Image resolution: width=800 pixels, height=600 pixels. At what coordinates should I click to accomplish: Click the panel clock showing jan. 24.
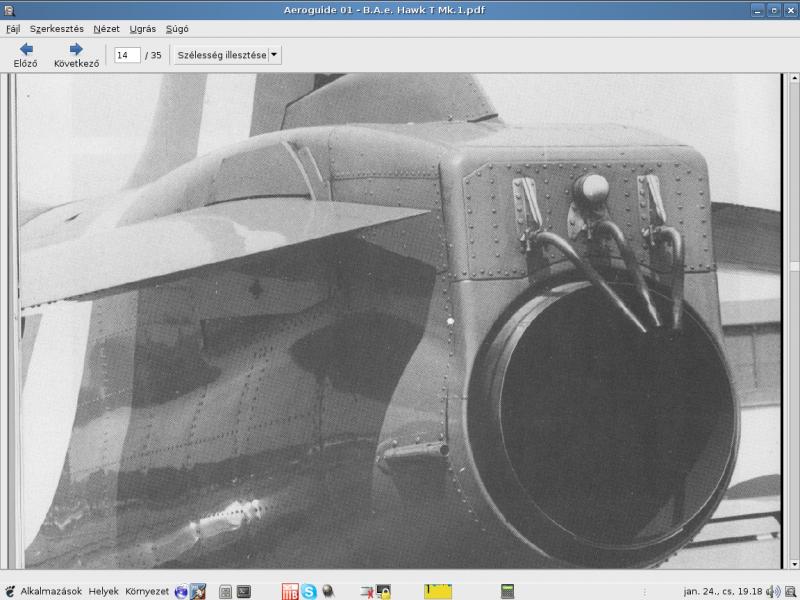click(722, 591)
